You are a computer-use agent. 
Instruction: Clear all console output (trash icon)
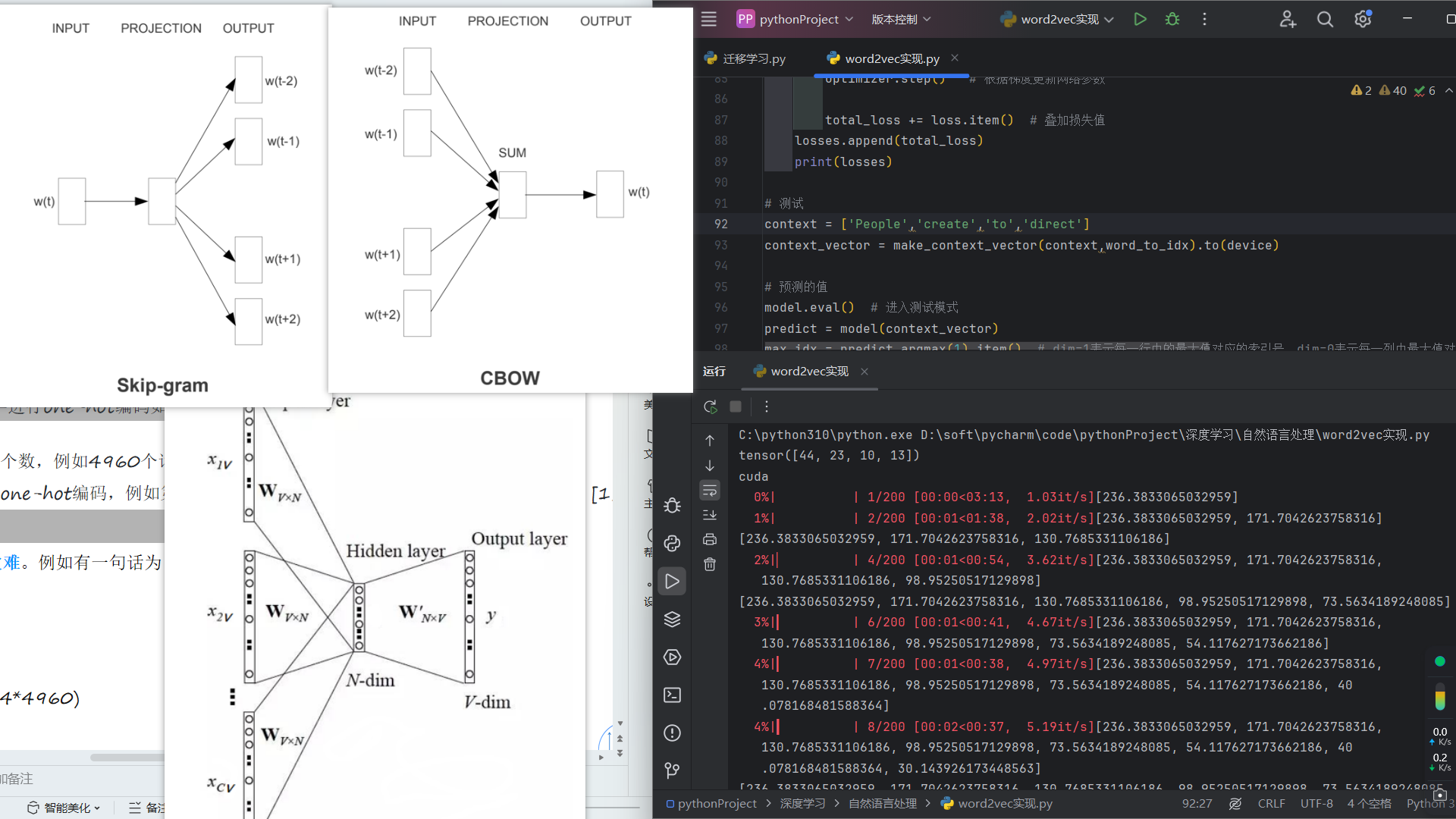point(710,564)
